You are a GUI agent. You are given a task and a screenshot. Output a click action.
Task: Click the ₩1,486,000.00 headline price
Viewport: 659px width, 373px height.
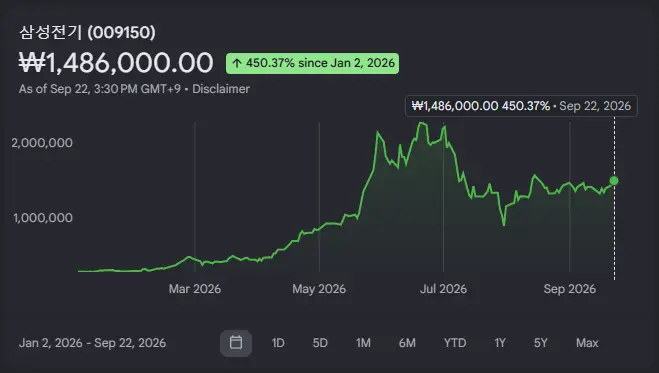[x=116, y=63]
